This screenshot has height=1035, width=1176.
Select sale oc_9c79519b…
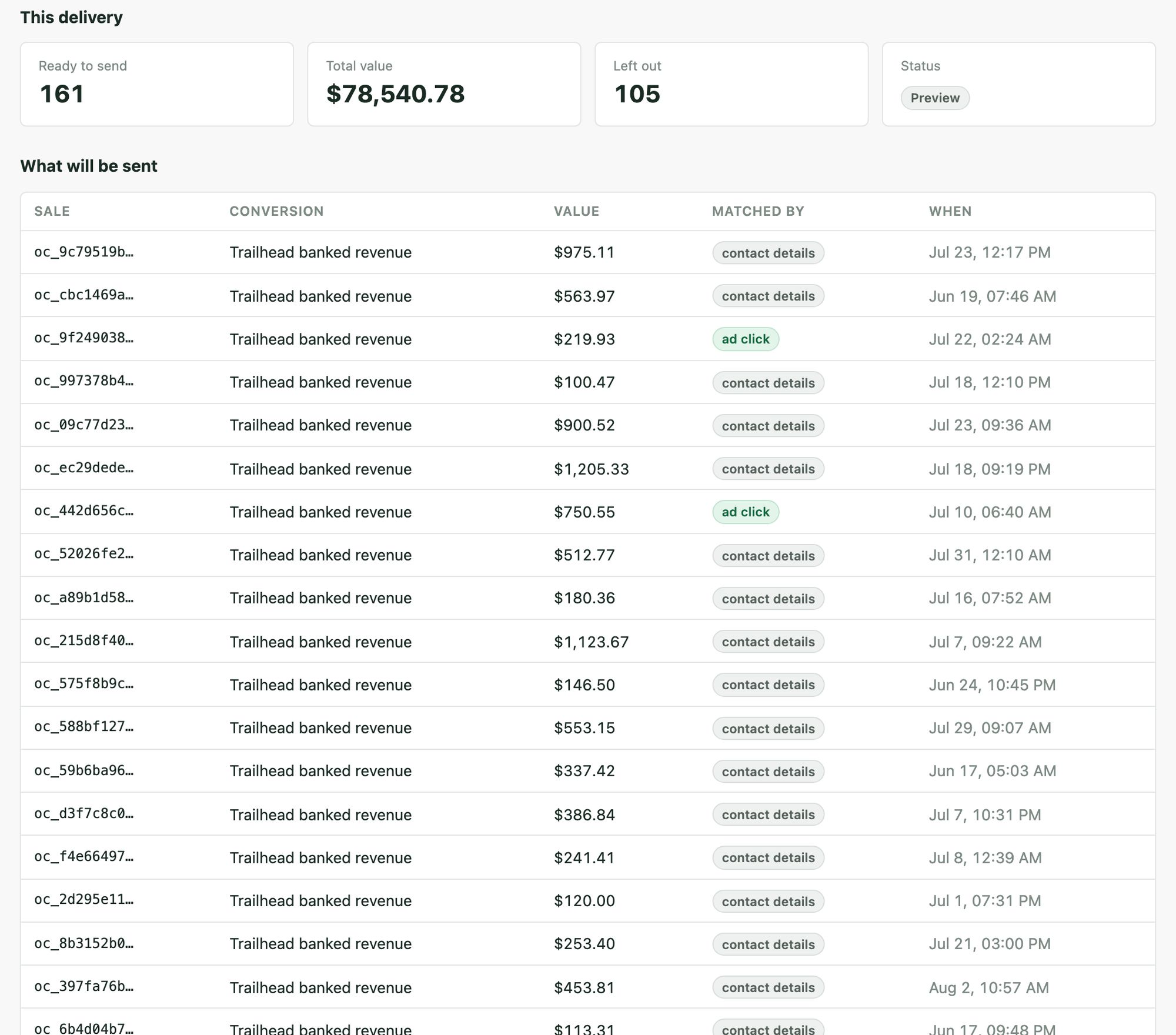[x=84, y=252]
